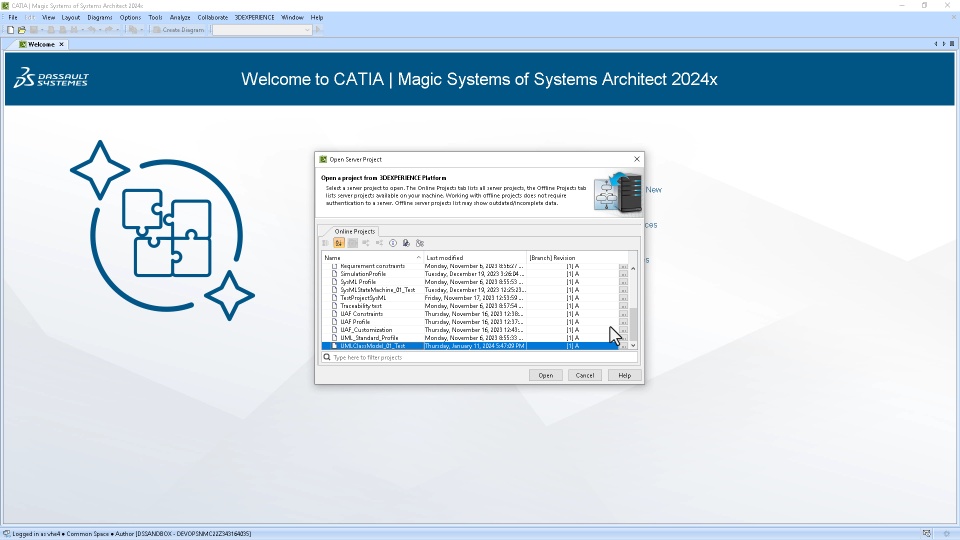Image resolution: width=960 pixels, height=540 pixels.
Task: Open the ellipsis button on the SysML Profile row
Action: [x=623, y=282]
